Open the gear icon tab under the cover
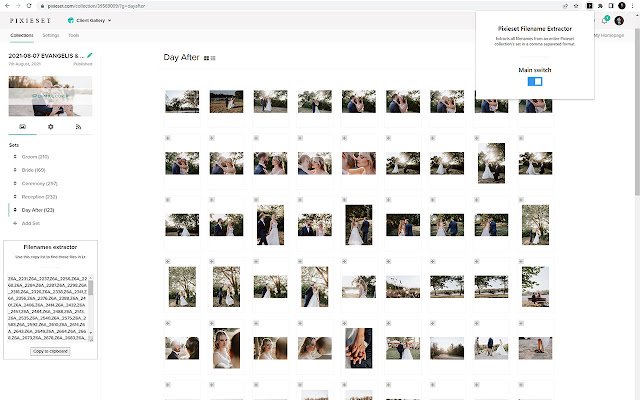Viewport: 640px width, 400px height. [51, 127]
